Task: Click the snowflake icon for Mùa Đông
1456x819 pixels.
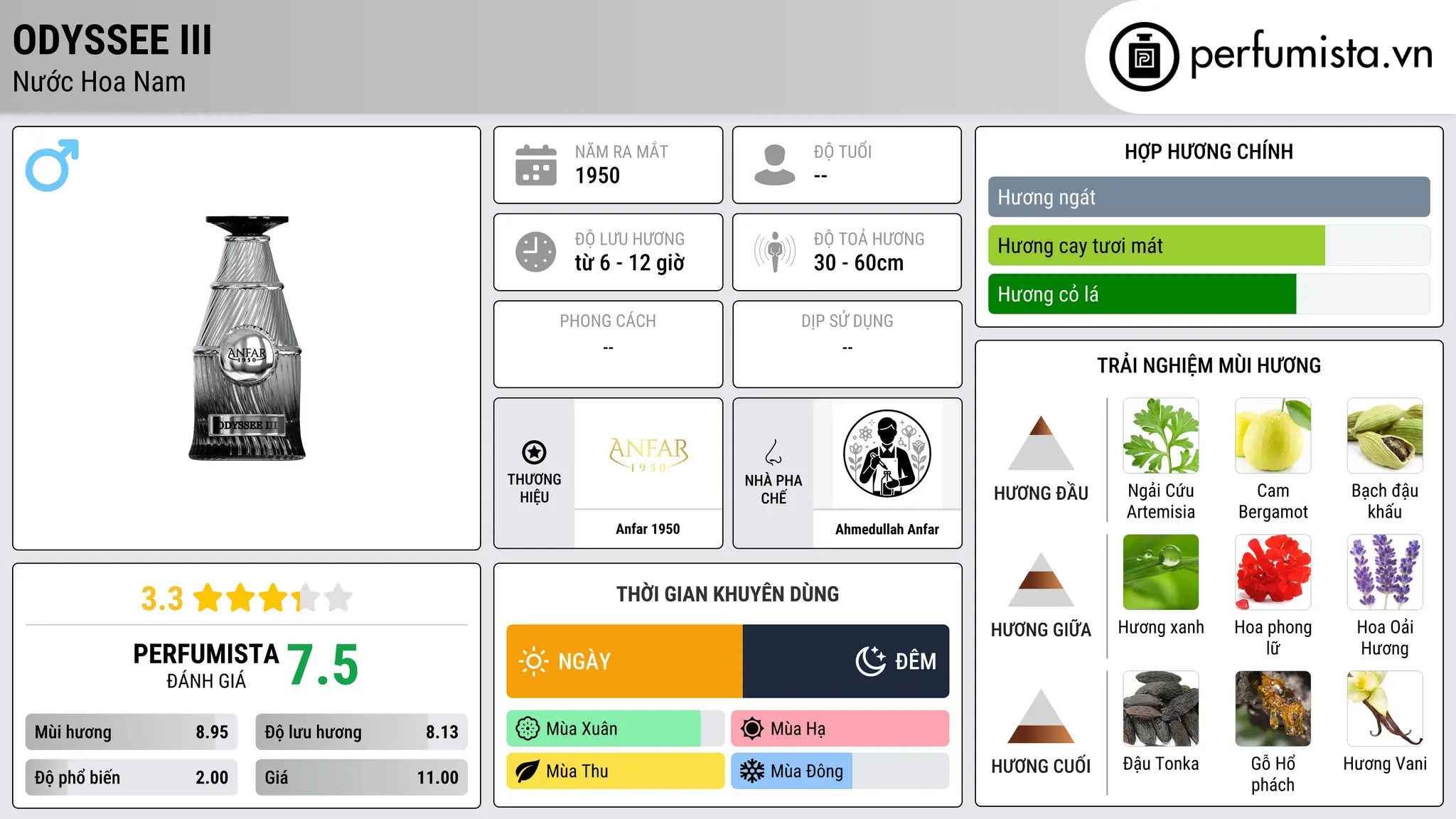Action: (x=752, y=771)
